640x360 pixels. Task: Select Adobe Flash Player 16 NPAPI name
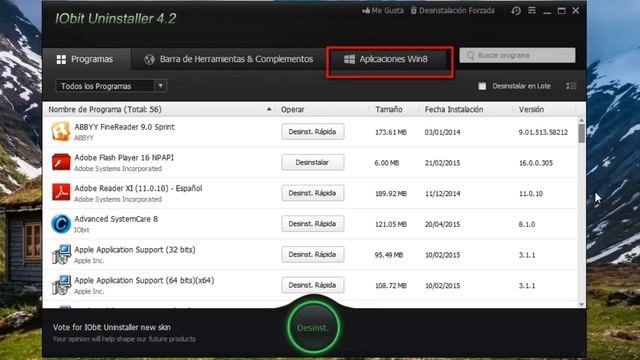pyautogui.click(x=124, y=158)
